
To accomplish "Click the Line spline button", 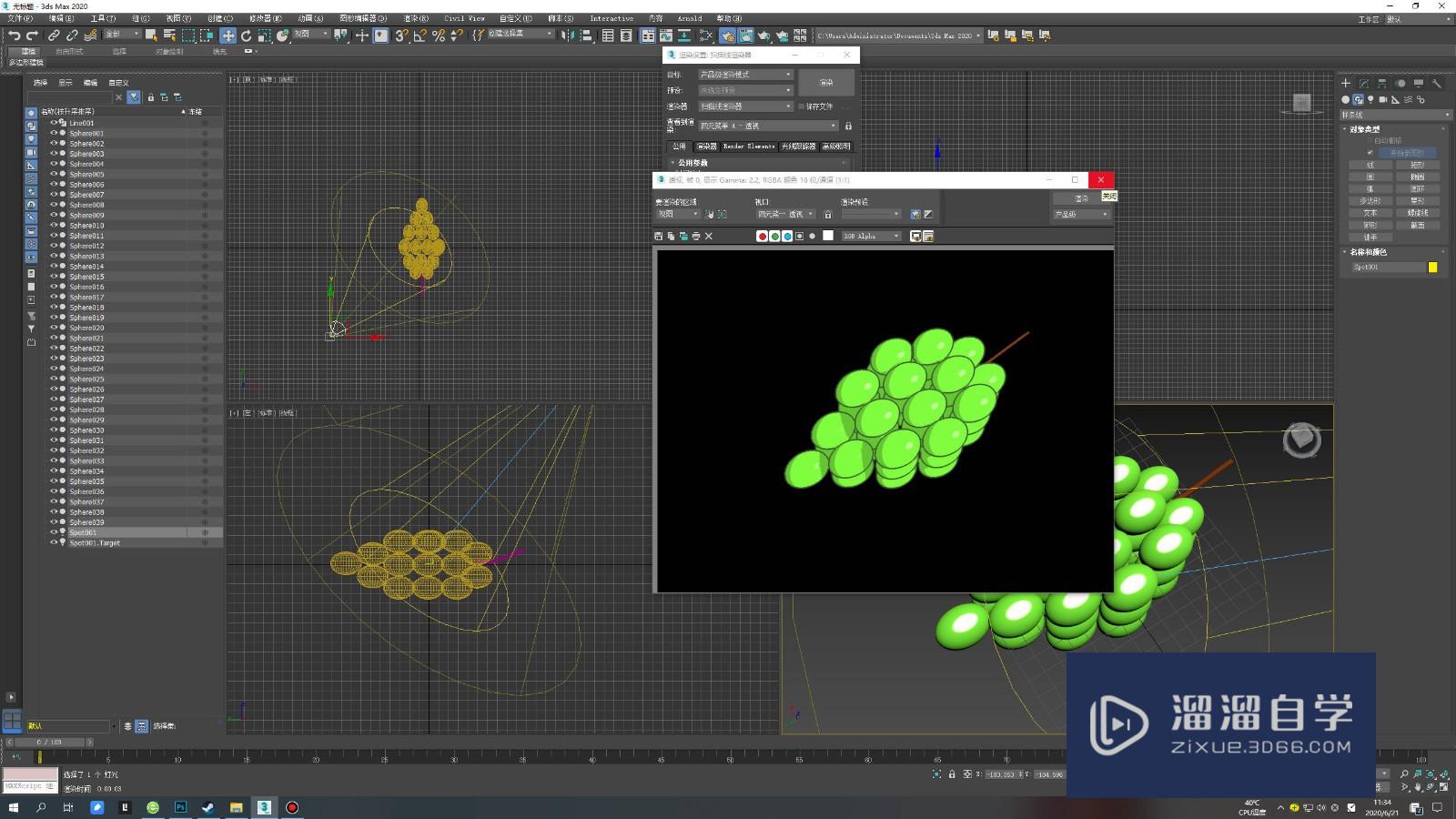I will click(x=1370, y=165).
